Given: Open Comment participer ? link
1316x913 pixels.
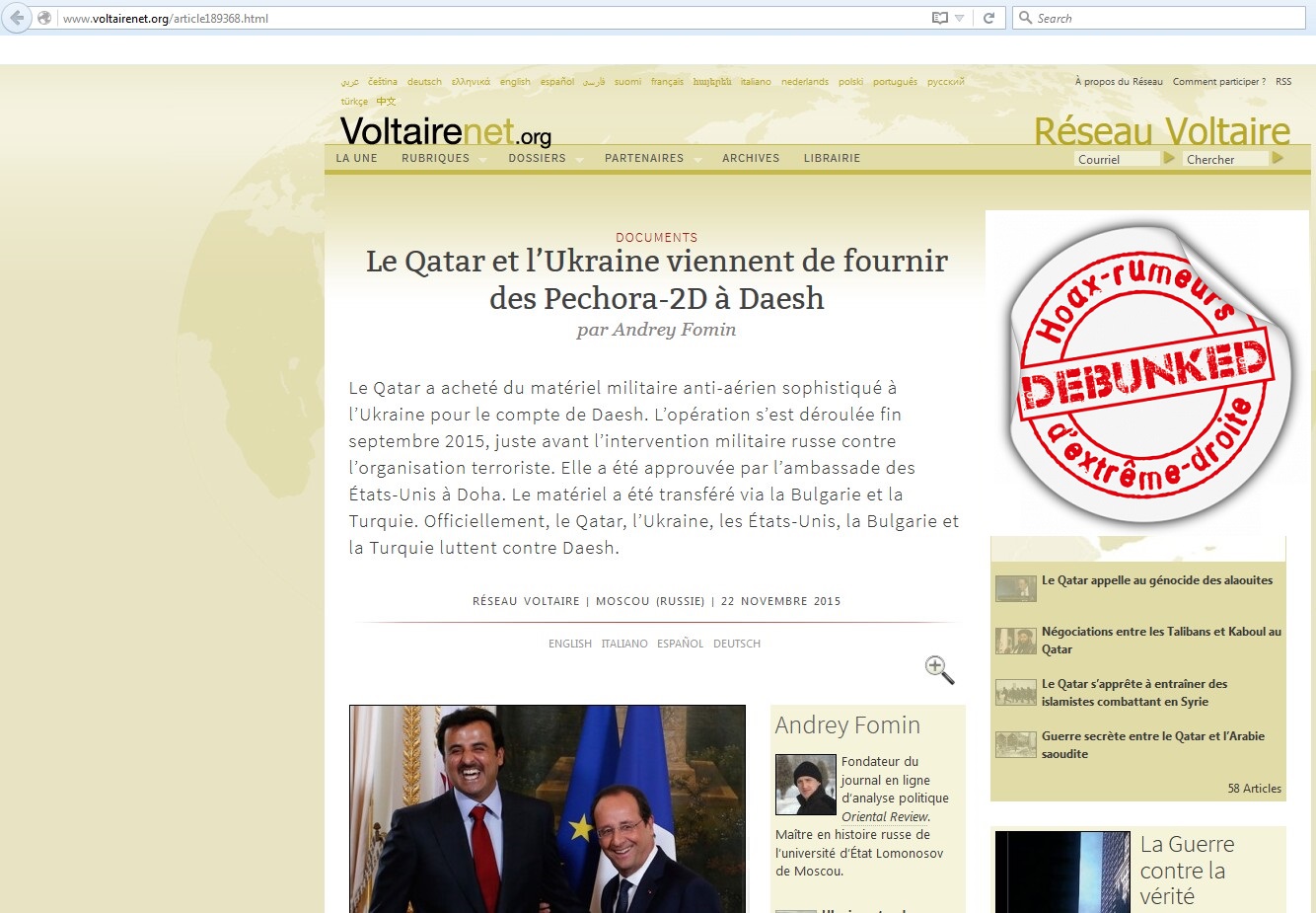Looking at the screenshot, I should tap(1219, 82).
